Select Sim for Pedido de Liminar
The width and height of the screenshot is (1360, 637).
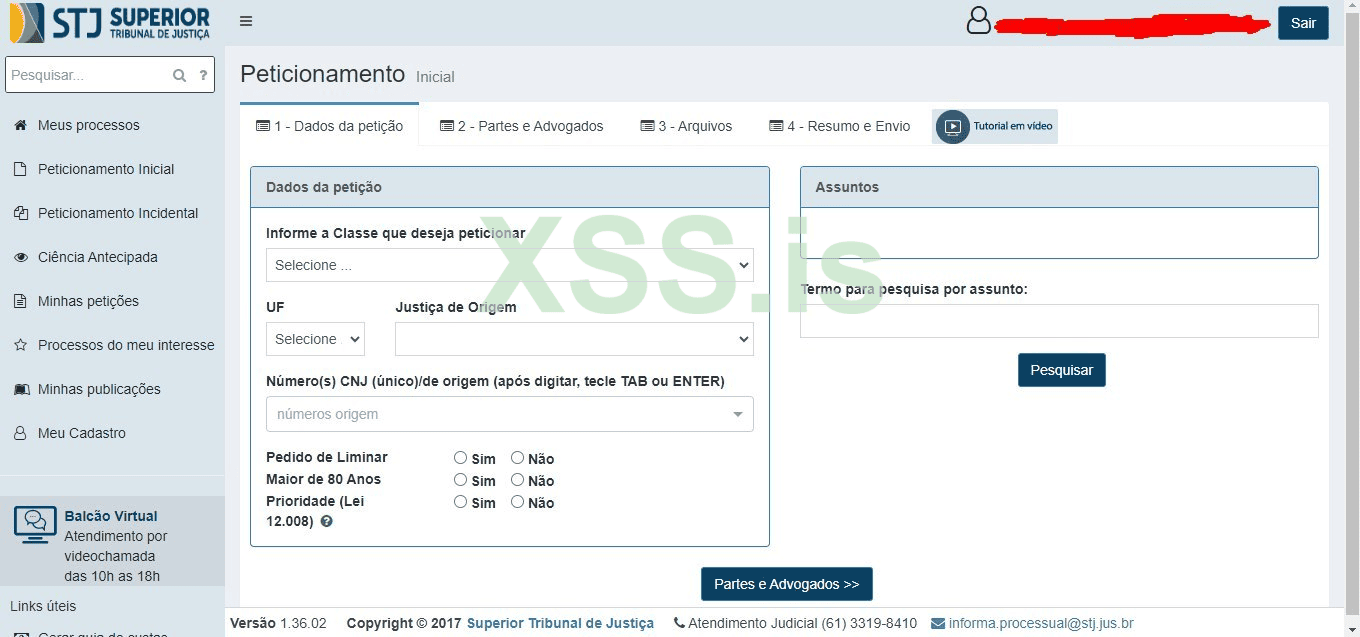point(460,457)
